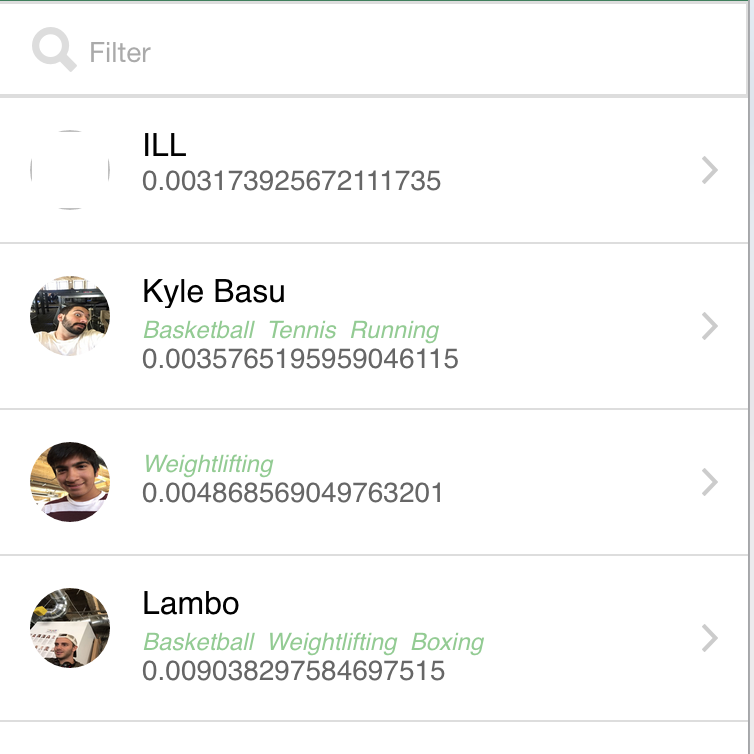Screen dimensions: 754x754
Task: Select the Kyle Basu name
Action: coord(214,292)
